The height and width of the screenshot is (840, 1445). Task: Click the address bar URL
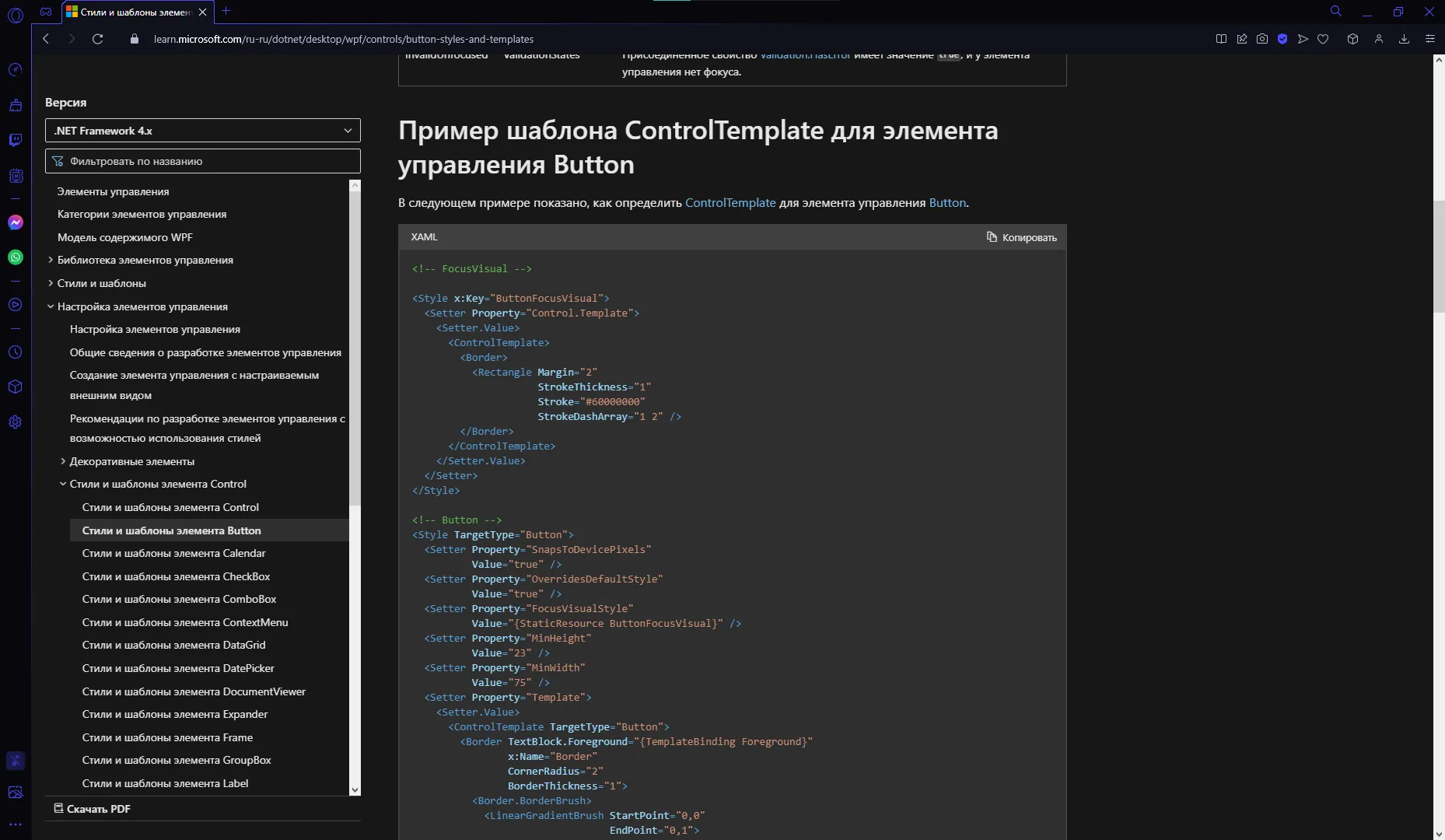click(344, 39)
